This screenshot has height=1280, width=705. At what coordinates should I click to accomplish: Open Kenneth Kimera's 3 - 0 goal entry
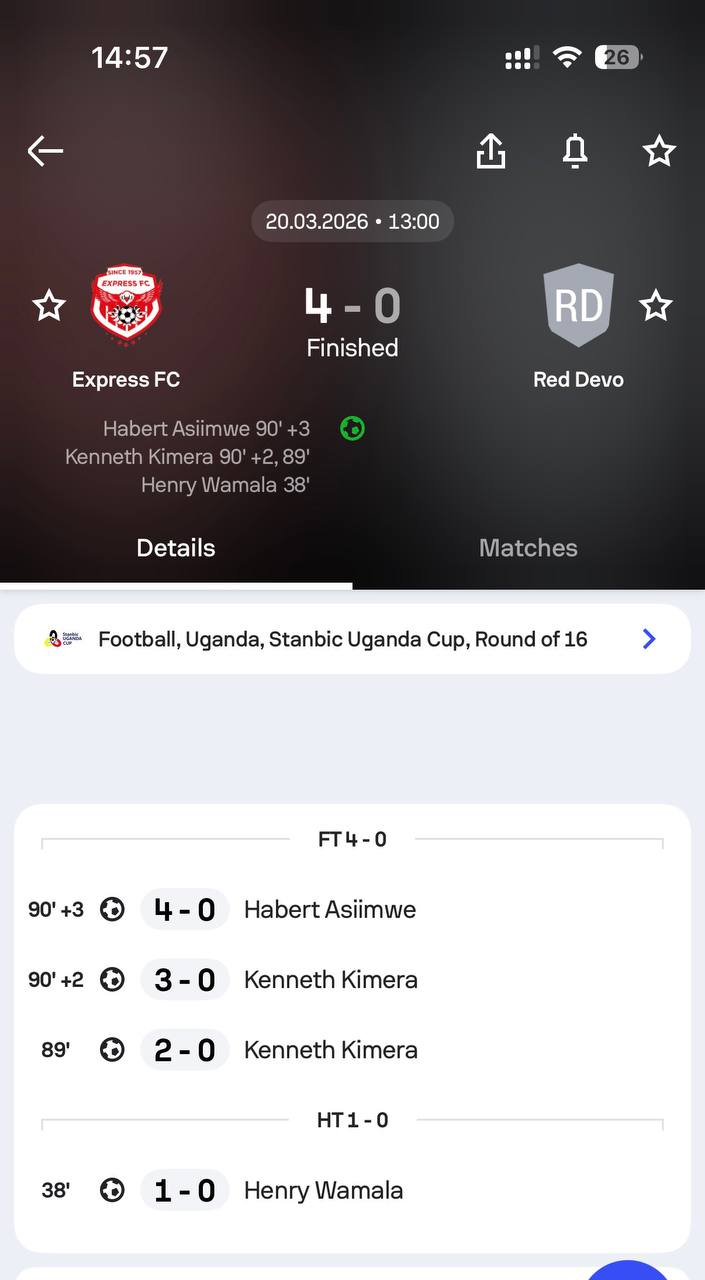point(331,980)
